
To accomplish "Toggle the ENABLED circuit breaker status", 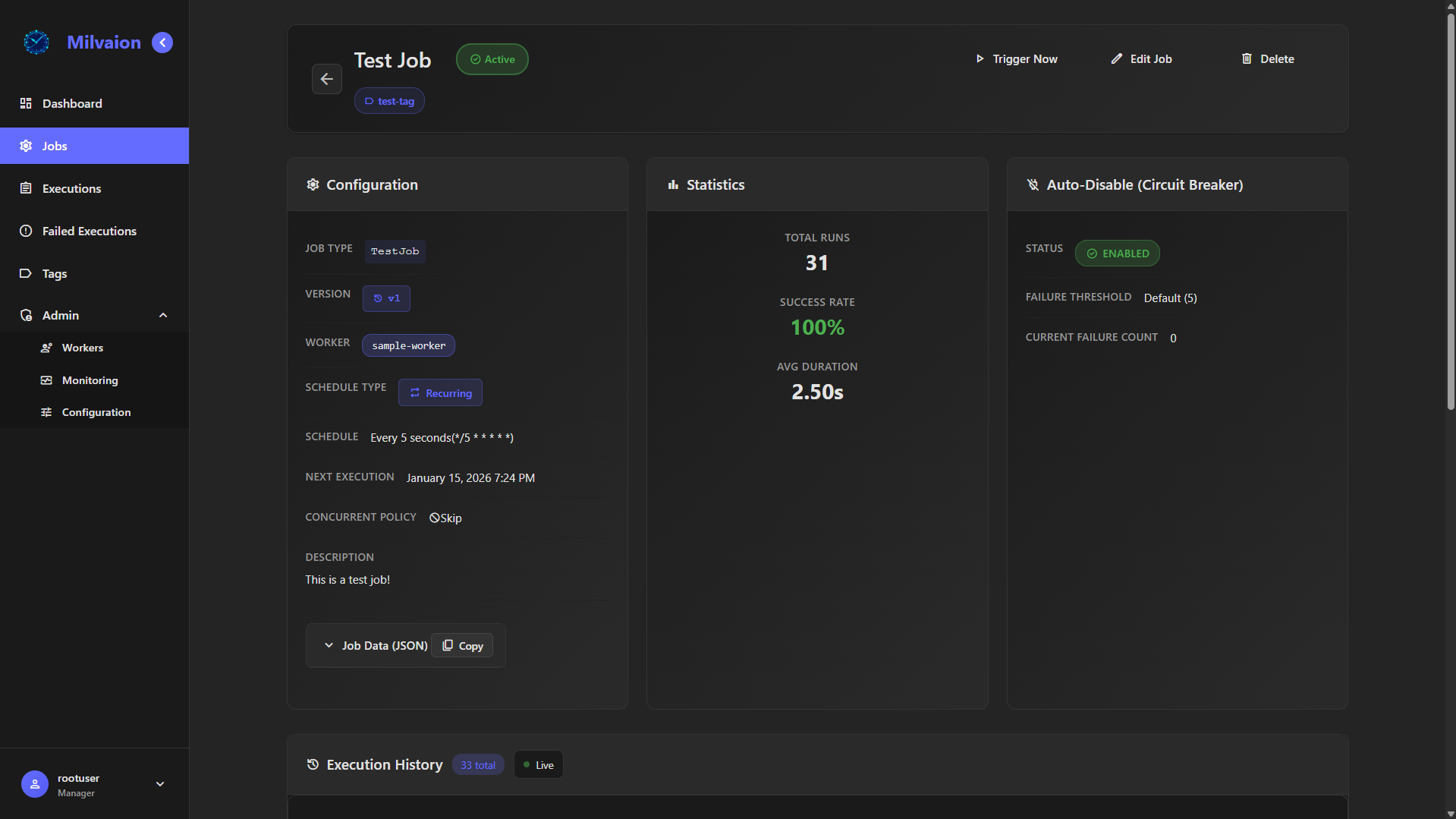I will (1117, 254).
